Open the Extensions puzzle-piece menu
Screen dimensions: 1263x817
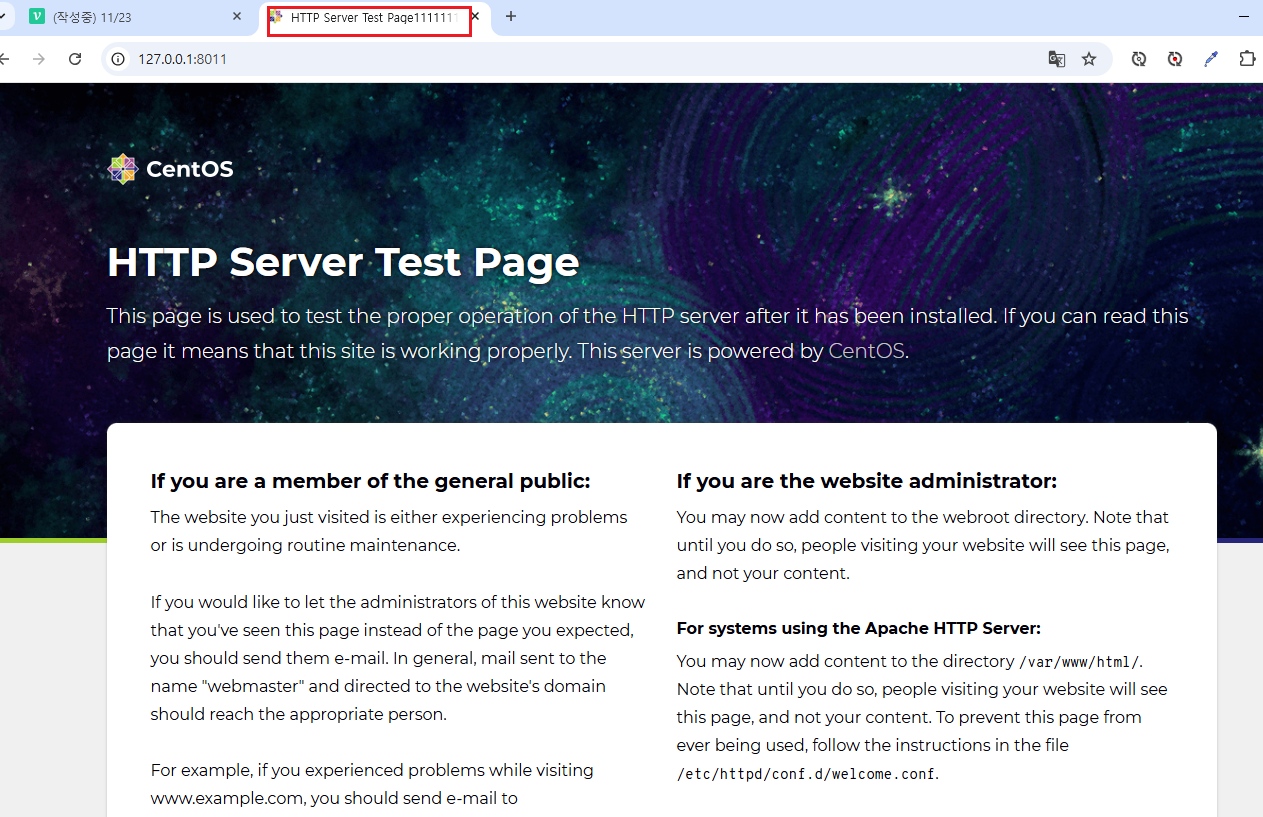pos(1247,59)
